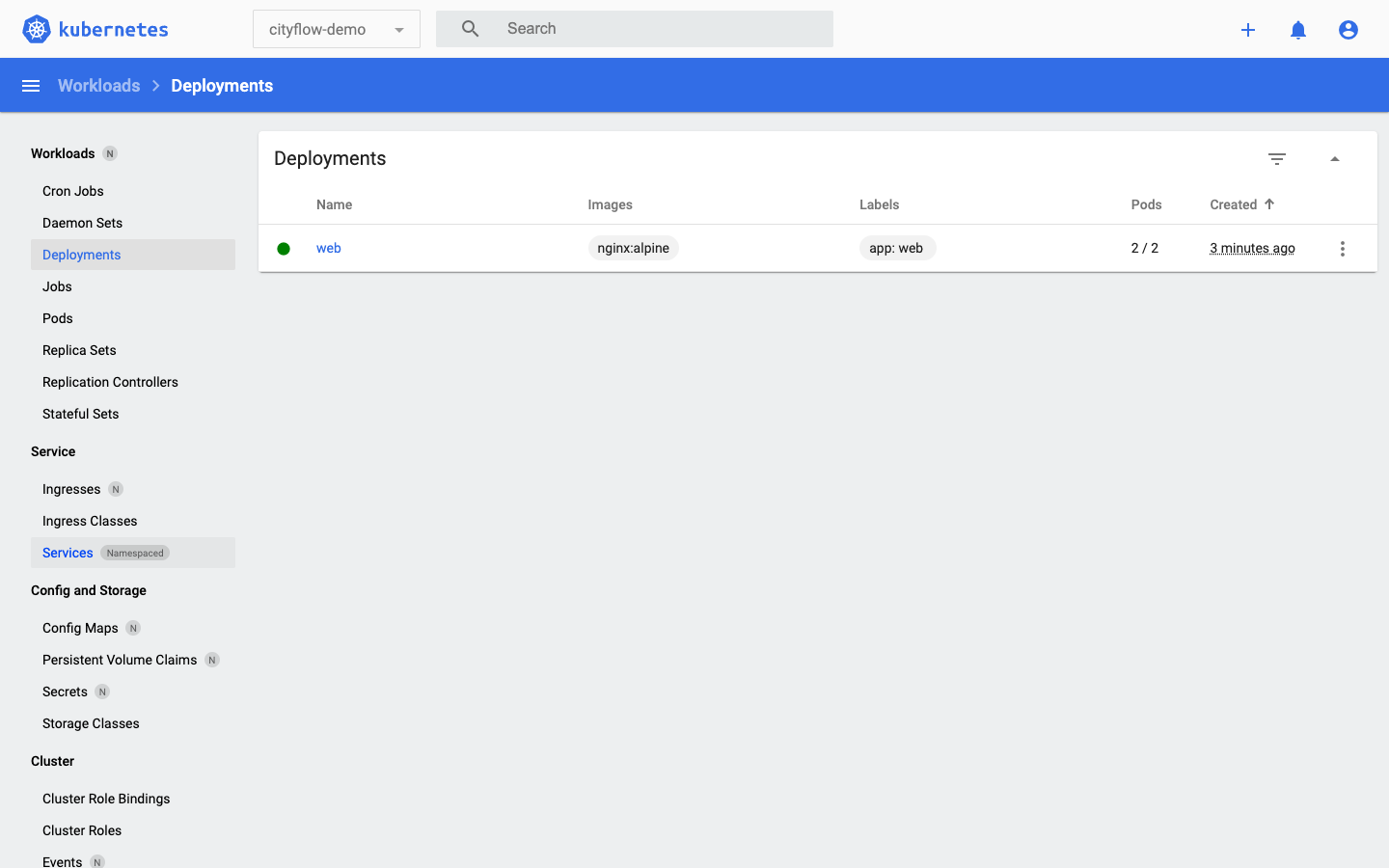Open the Deployments filter icon
1389x868 pixels.
pyautogui.click(x=1277, y=159)
